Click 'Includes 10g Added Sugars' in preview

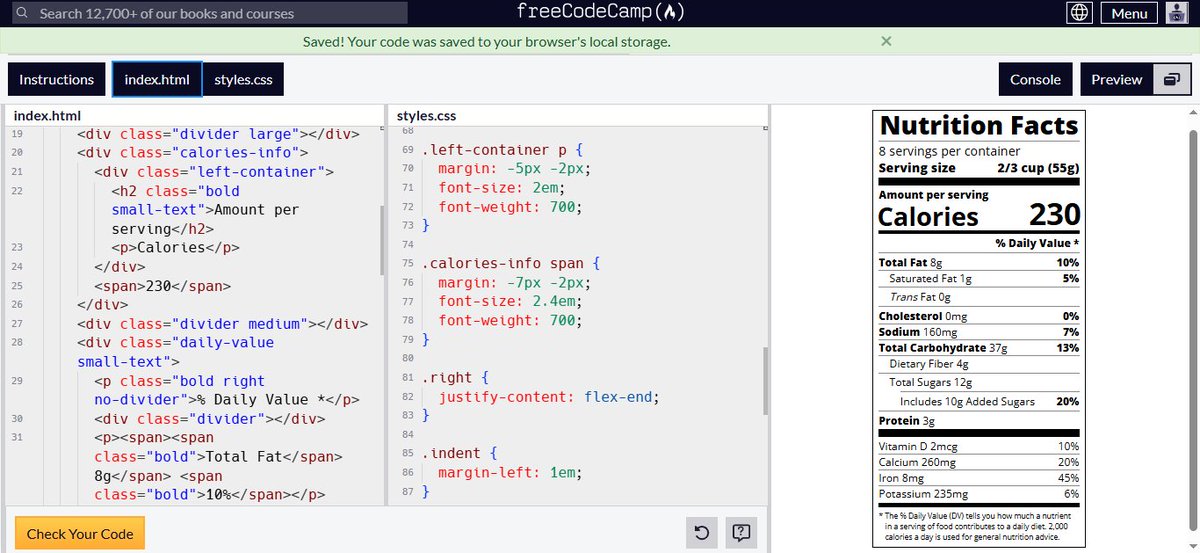click(967, 401)
